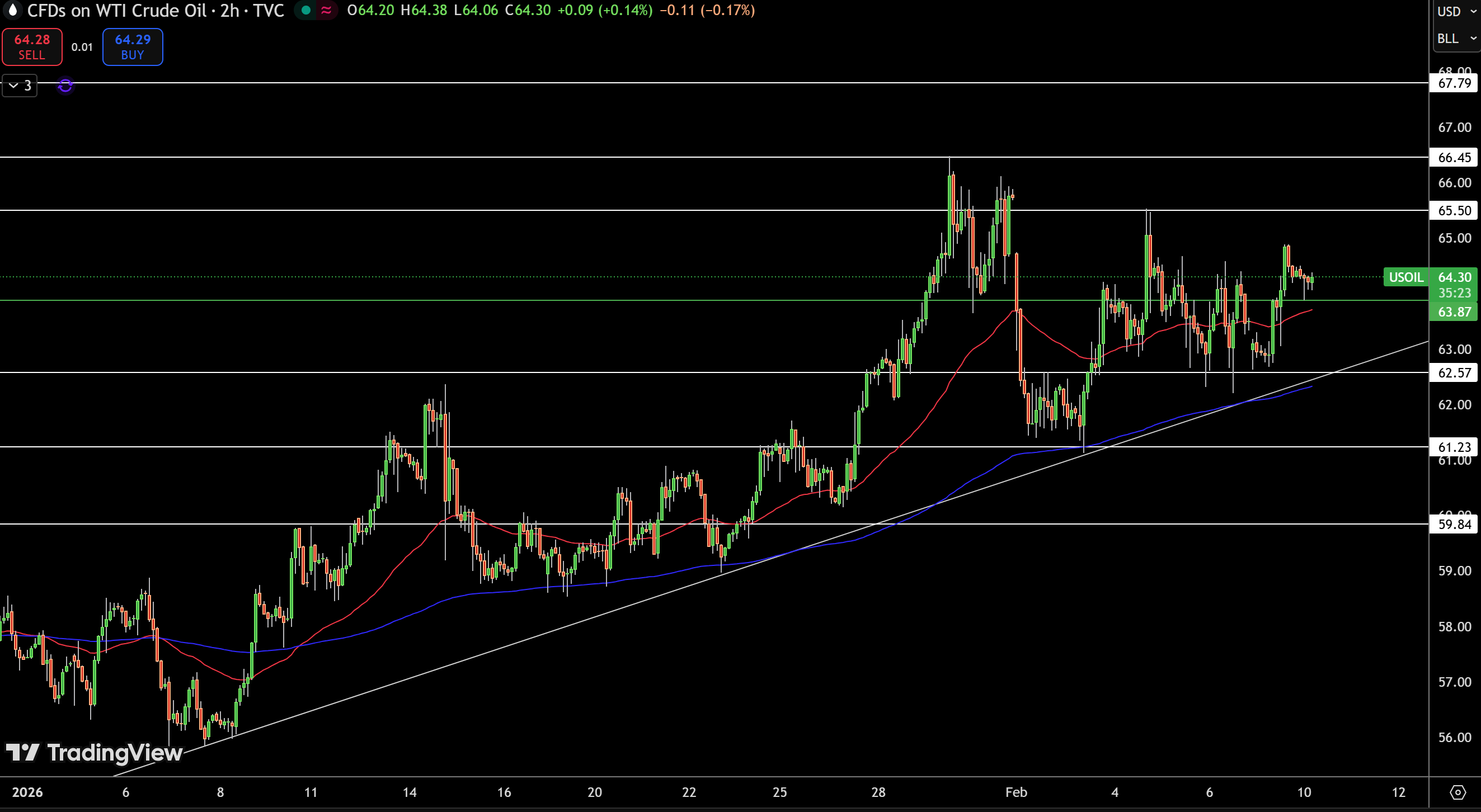Viewport: 1481px width, 812px height.
Task: Click the H64.38 high price value
Action: click(x=424, y=10)
